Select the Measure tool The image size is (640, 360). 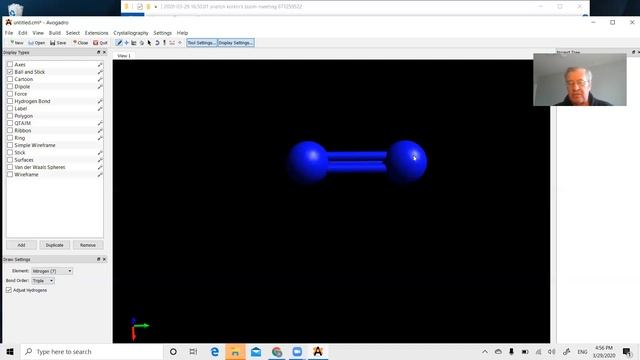tap(172, 43)
